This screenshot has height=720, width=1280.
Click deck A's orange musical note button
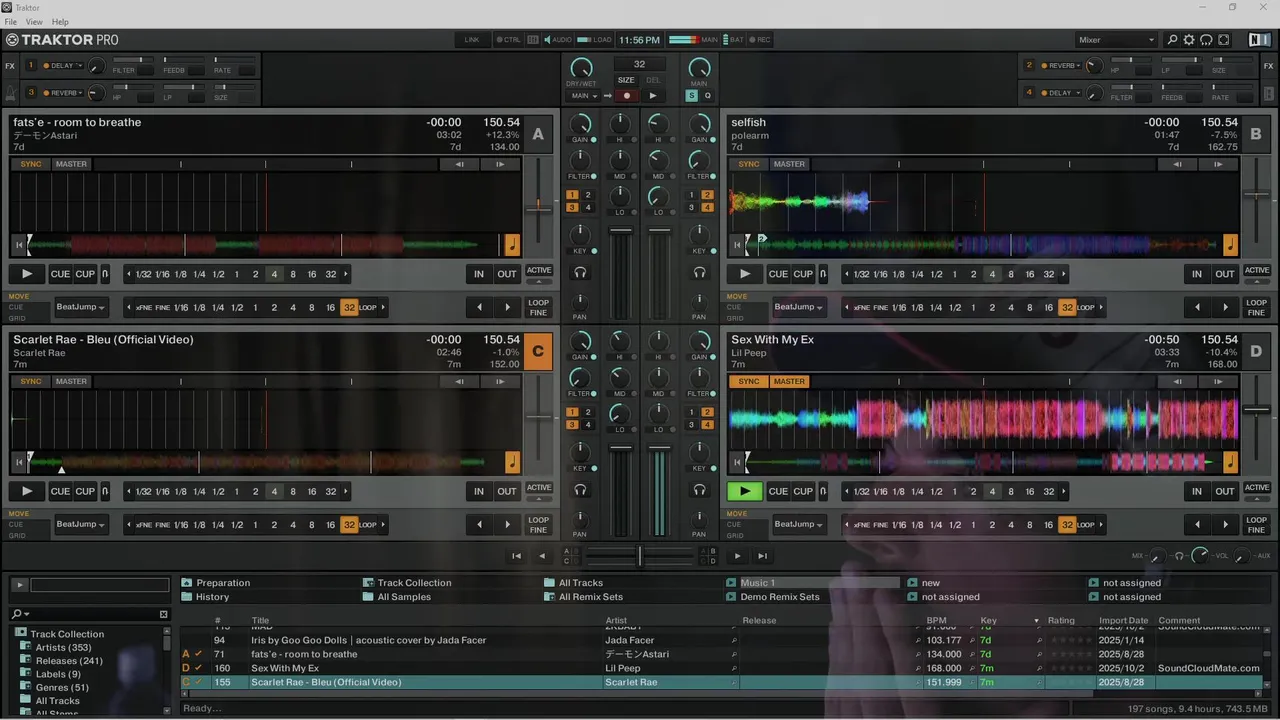(x=512, y=245)
